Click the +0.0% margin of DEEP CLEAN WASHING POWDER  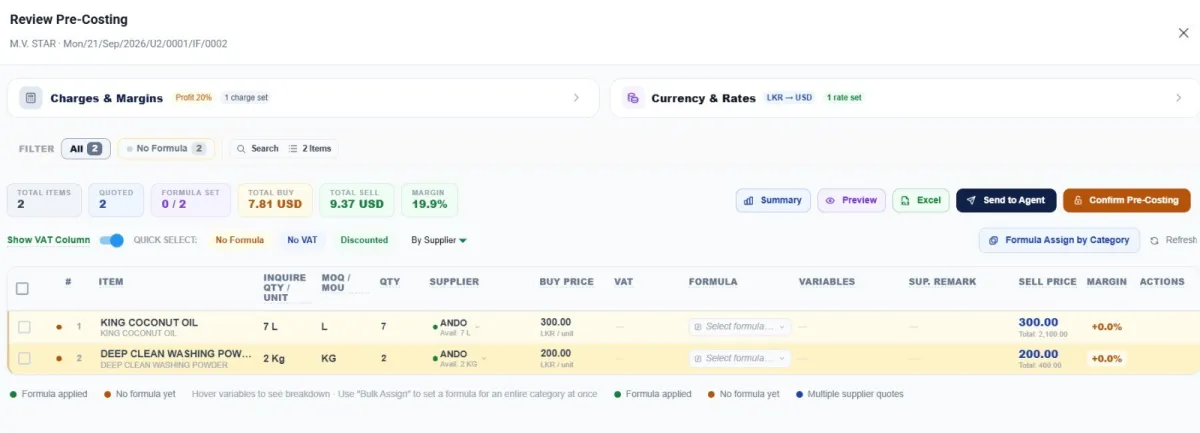pos(1106,358)
